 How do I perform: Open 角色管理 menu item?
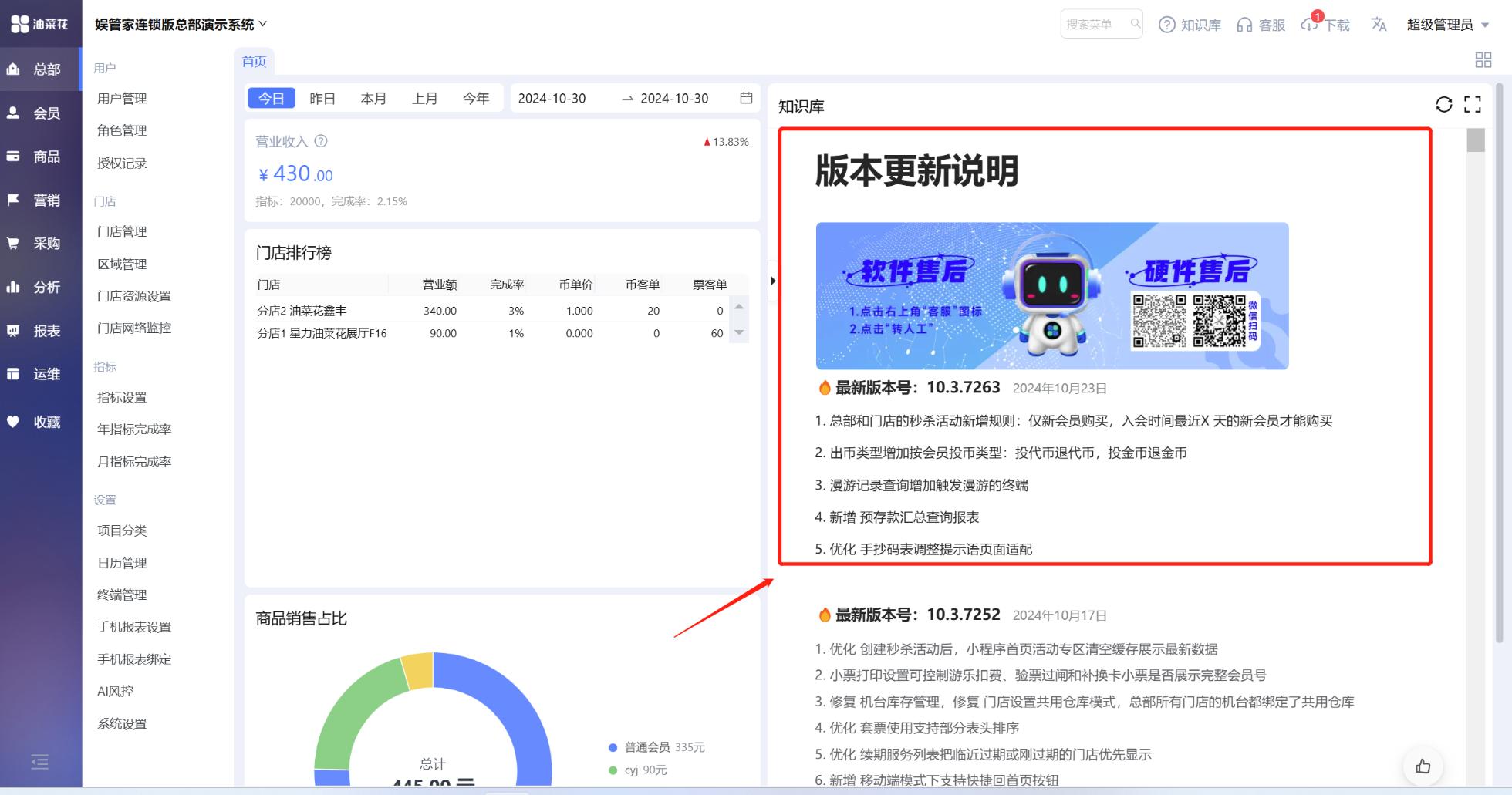point(122,130)
